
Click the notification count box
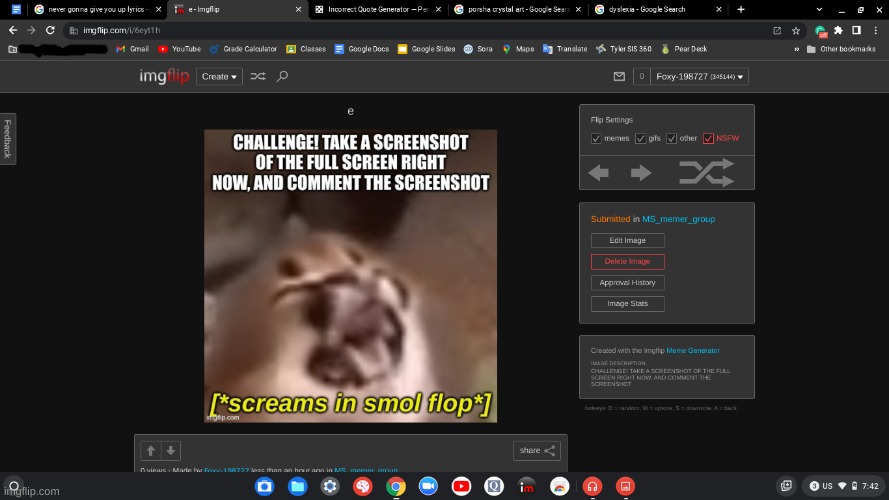(641, 77)
